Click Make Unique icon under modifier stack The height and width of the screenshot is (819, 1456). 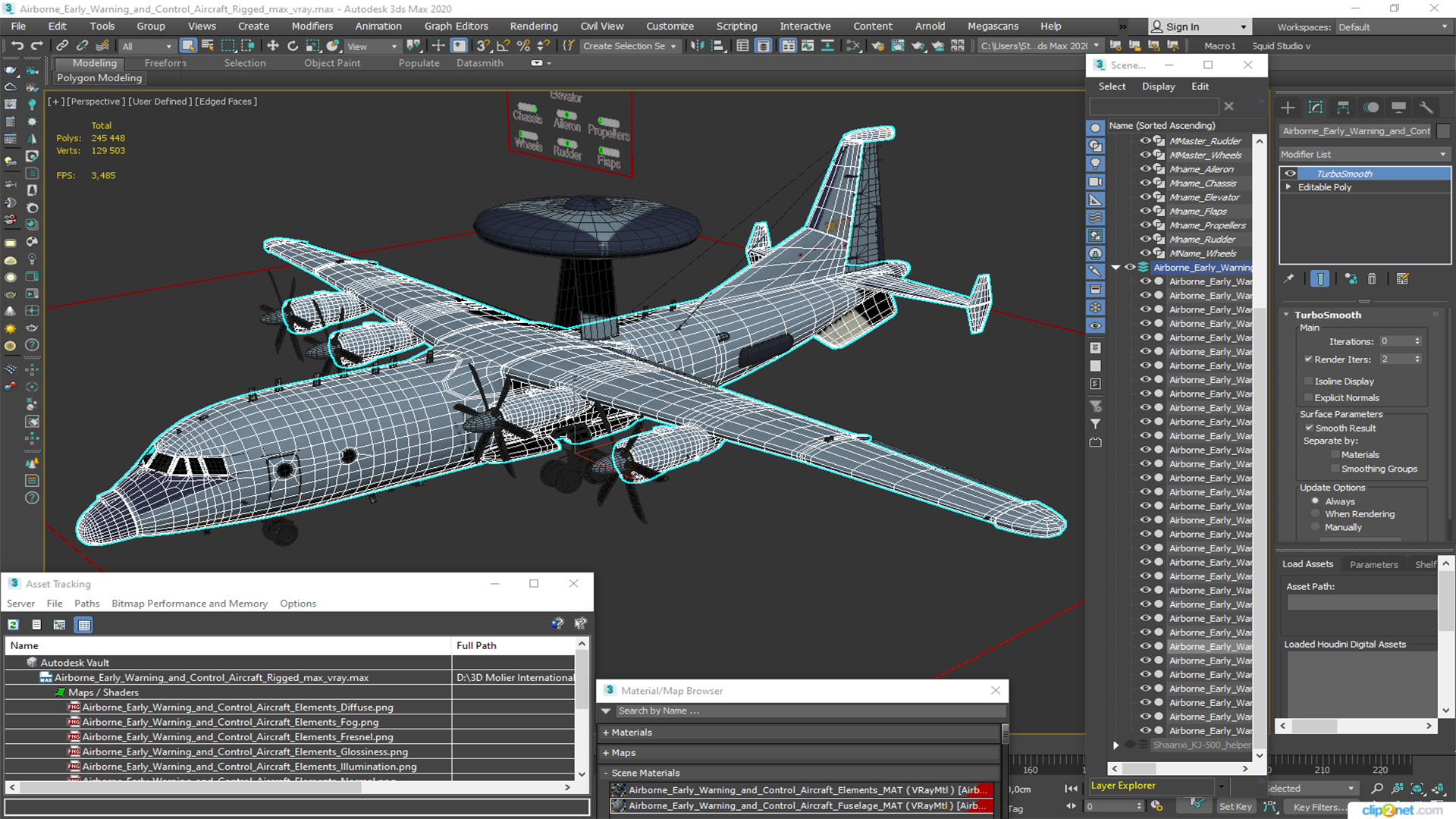tap(1351, 279)
